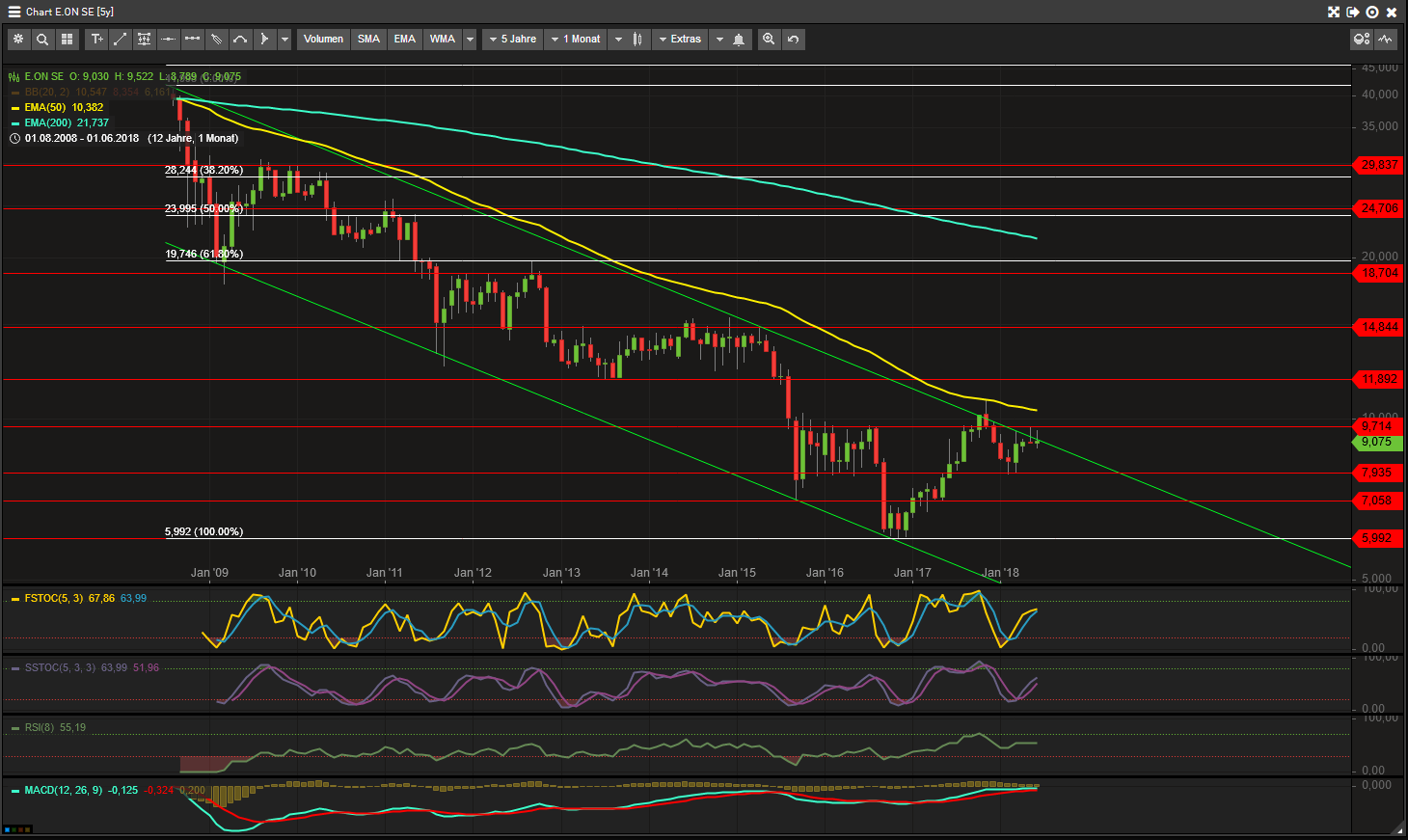
Task: Click the EMA indicator button
Action: pyautogui.click(x=405, y=40)
